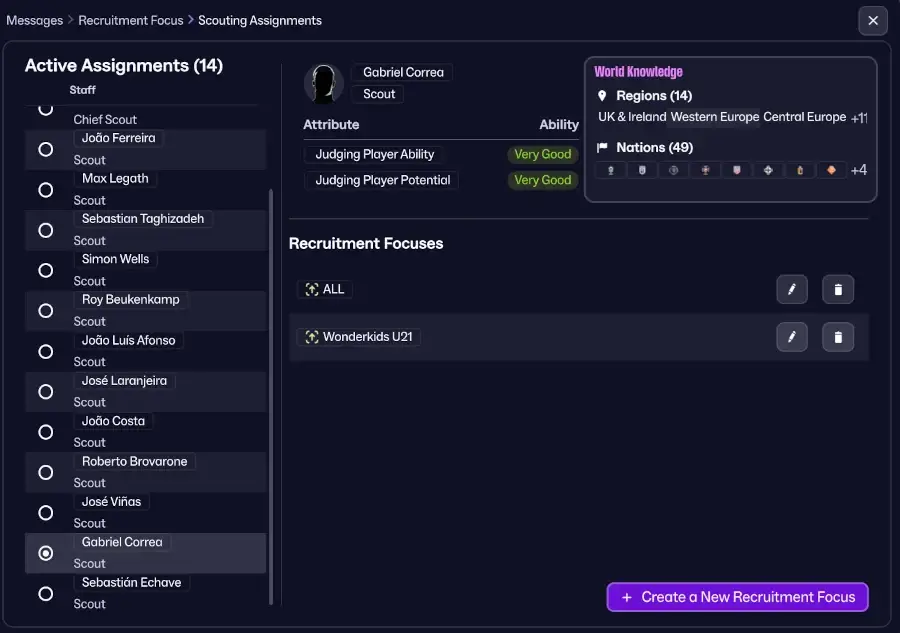Click the UK & Ireland region
Viewport: 900px width, 633px height.
click(x=632, y=117)
